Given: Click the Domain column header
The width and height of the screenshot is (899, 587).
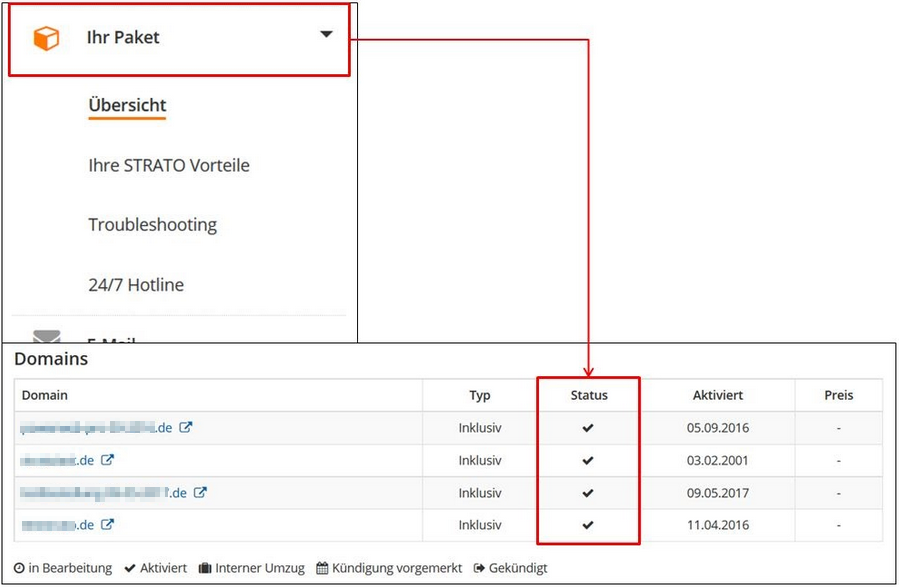Looking at the screenshot, I should pyautogui.click(x=45, y=395).
